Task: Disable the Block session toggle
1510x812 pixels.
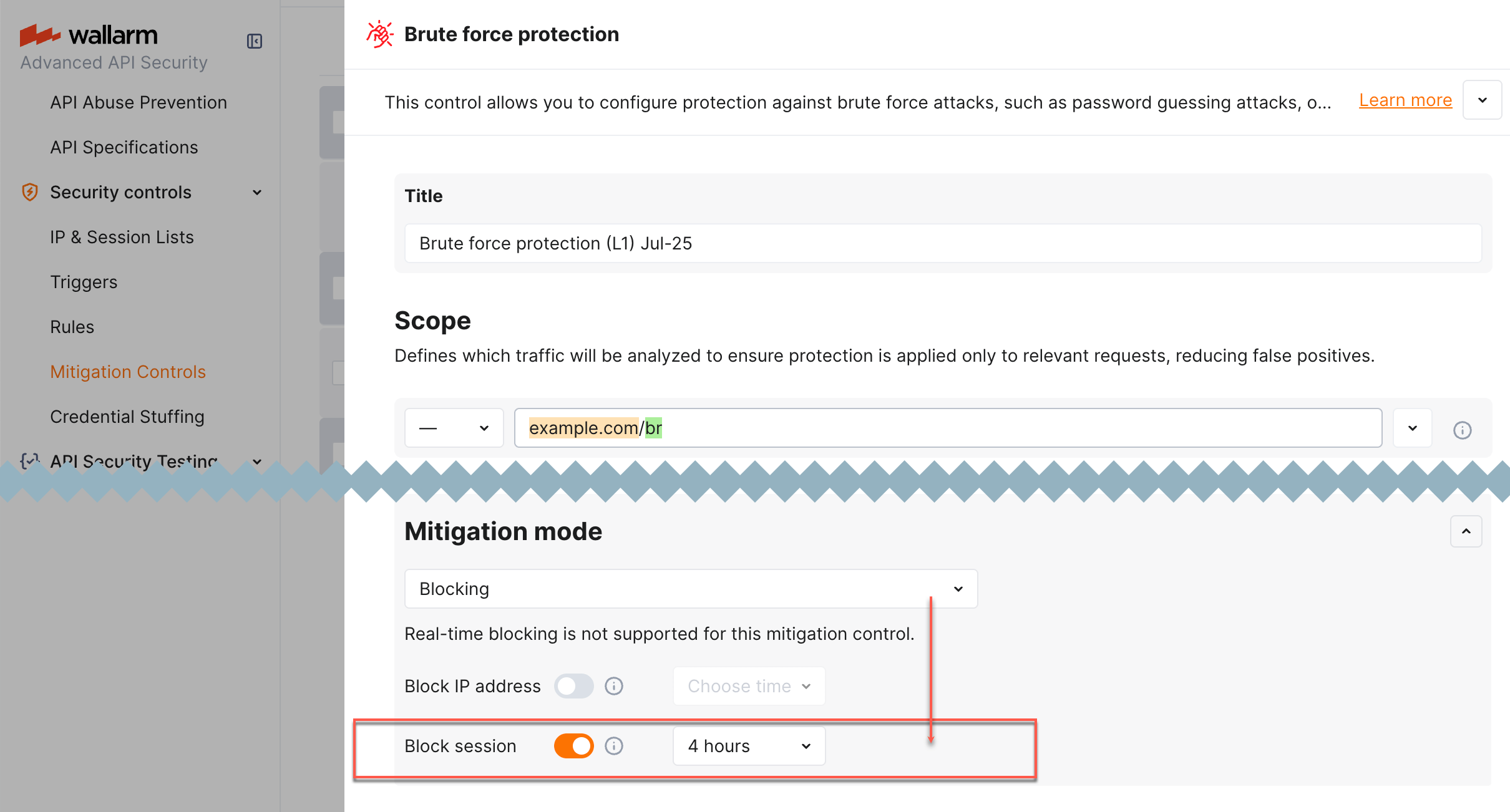Action: click(573, 745)
